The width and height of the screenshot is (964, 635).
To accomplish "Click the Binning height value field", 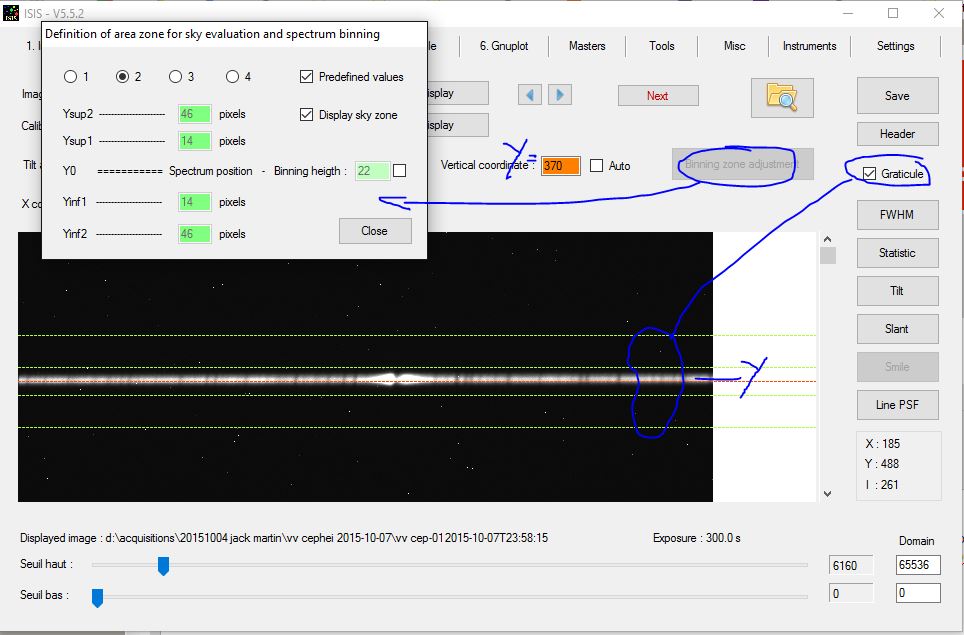I will 371,171.
